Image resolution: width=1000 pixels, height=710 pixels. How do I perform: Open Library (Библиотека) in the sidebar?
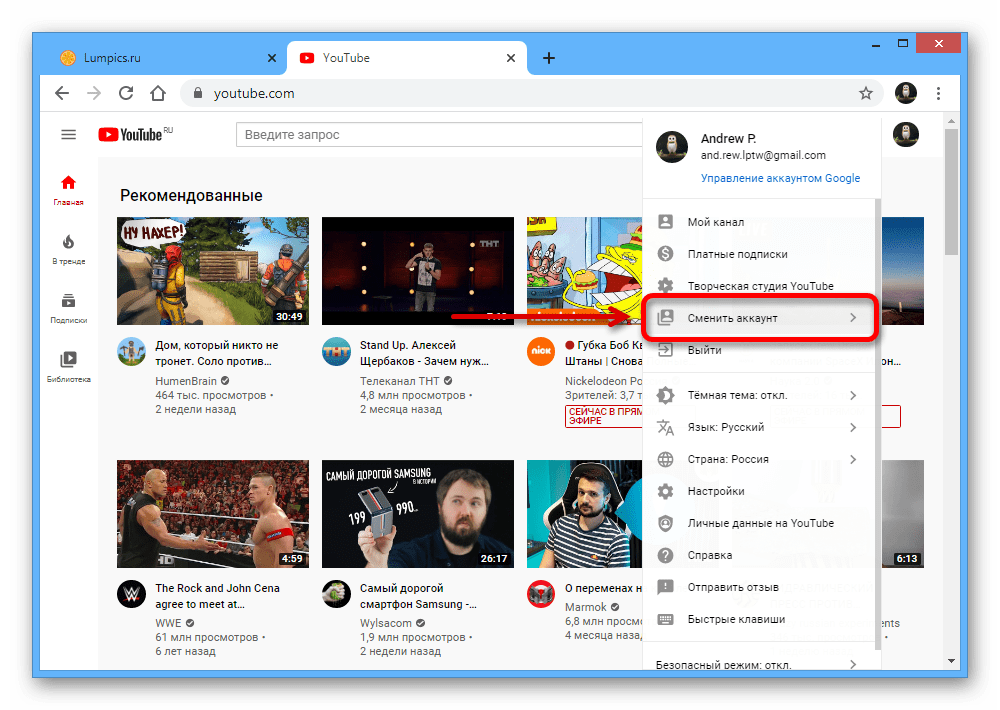coord(69,366)
